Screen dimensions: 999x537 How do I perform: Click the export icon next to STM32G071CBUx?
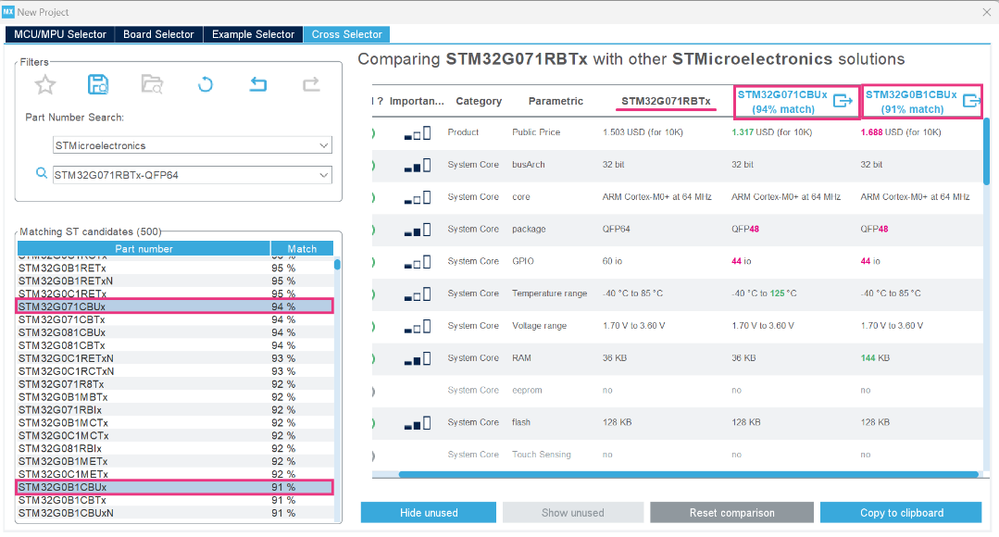pos(843,101)
